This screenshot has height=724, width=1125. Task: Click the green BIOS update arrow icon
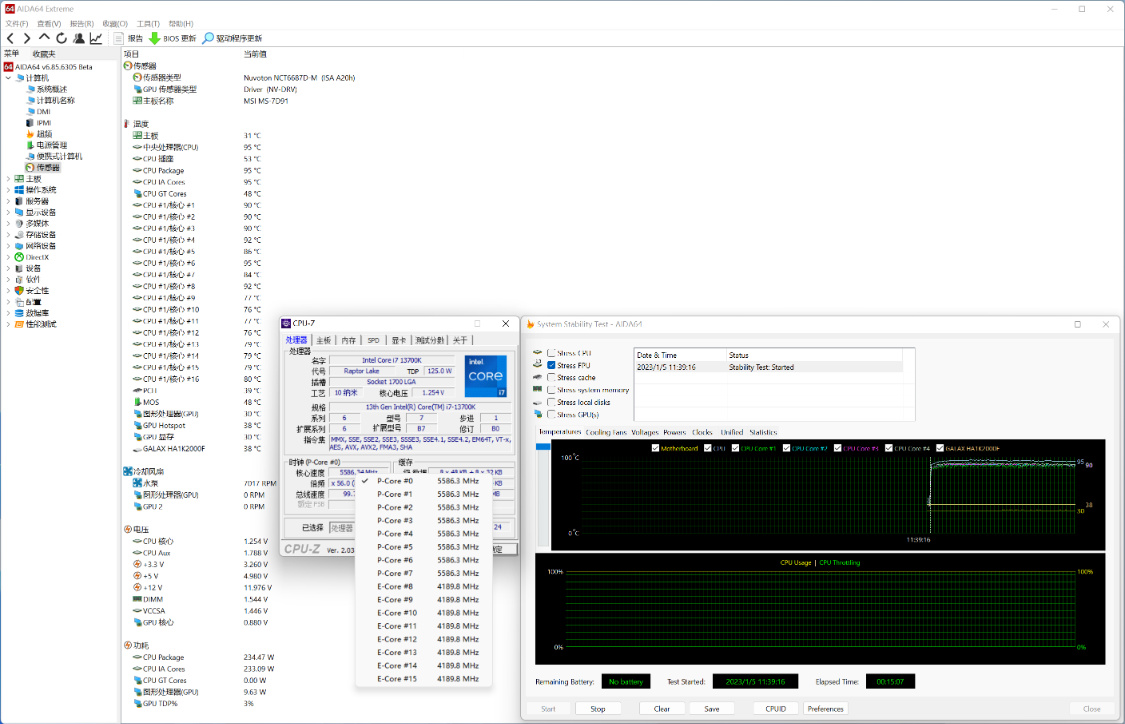coord(155,38)
